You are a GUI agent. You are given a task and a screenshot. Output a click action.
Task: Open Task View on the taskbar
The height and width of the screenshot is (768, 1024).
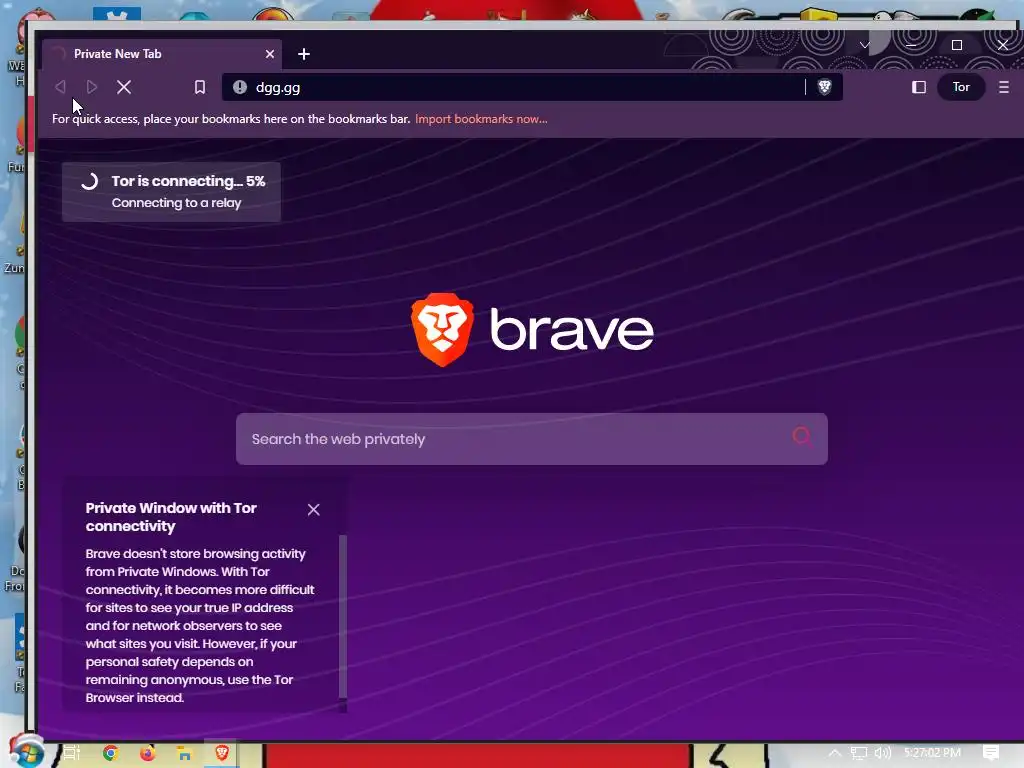pos(72,753)
